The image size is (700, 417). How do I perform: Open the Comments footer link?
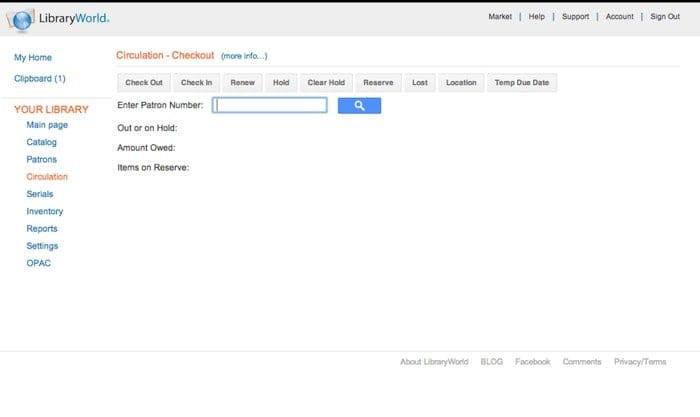coord(582,362)
